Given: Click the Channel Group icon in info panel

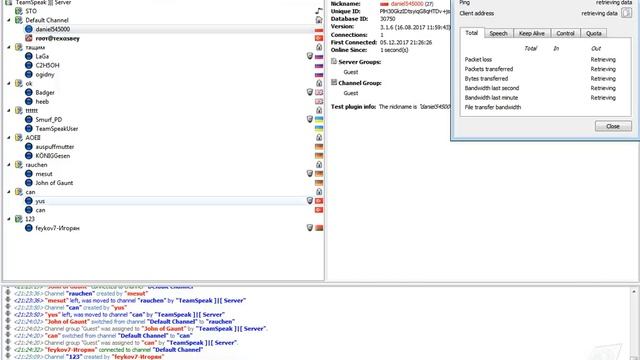Looking at the screenshot, I should (334, 82).
